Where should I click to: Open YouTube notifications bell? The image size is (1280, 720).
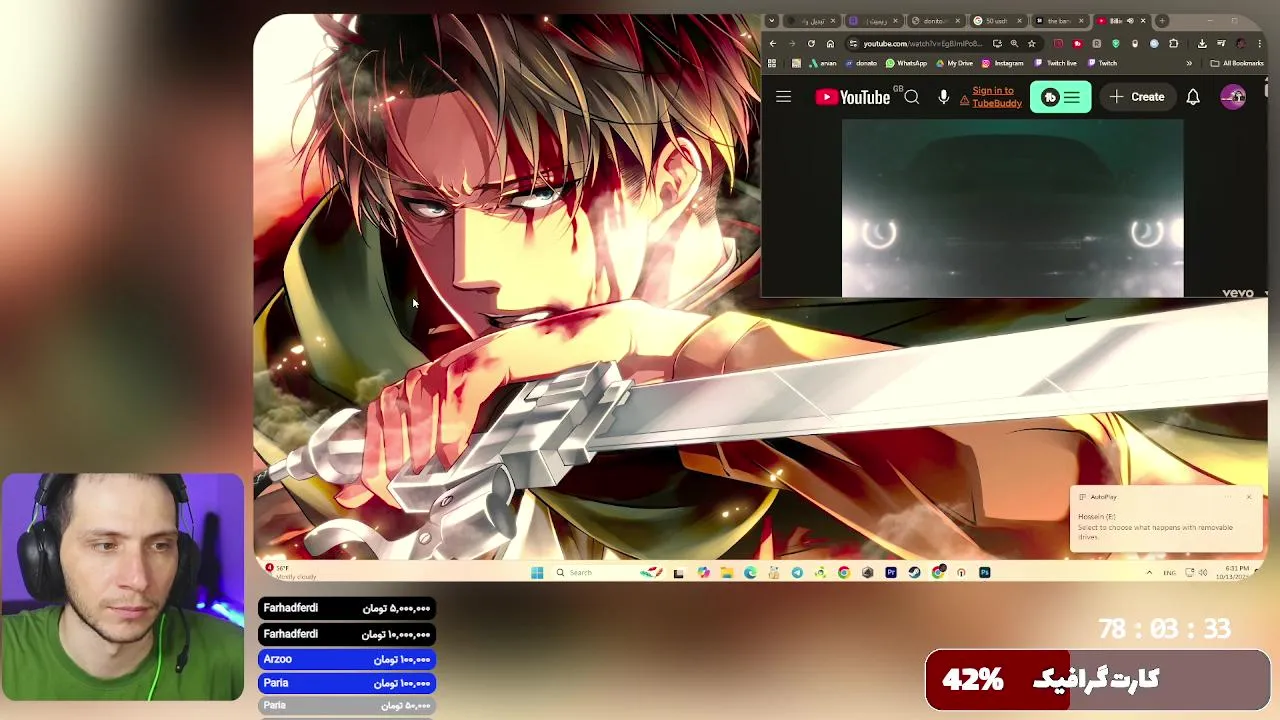tap(1193, 97)
